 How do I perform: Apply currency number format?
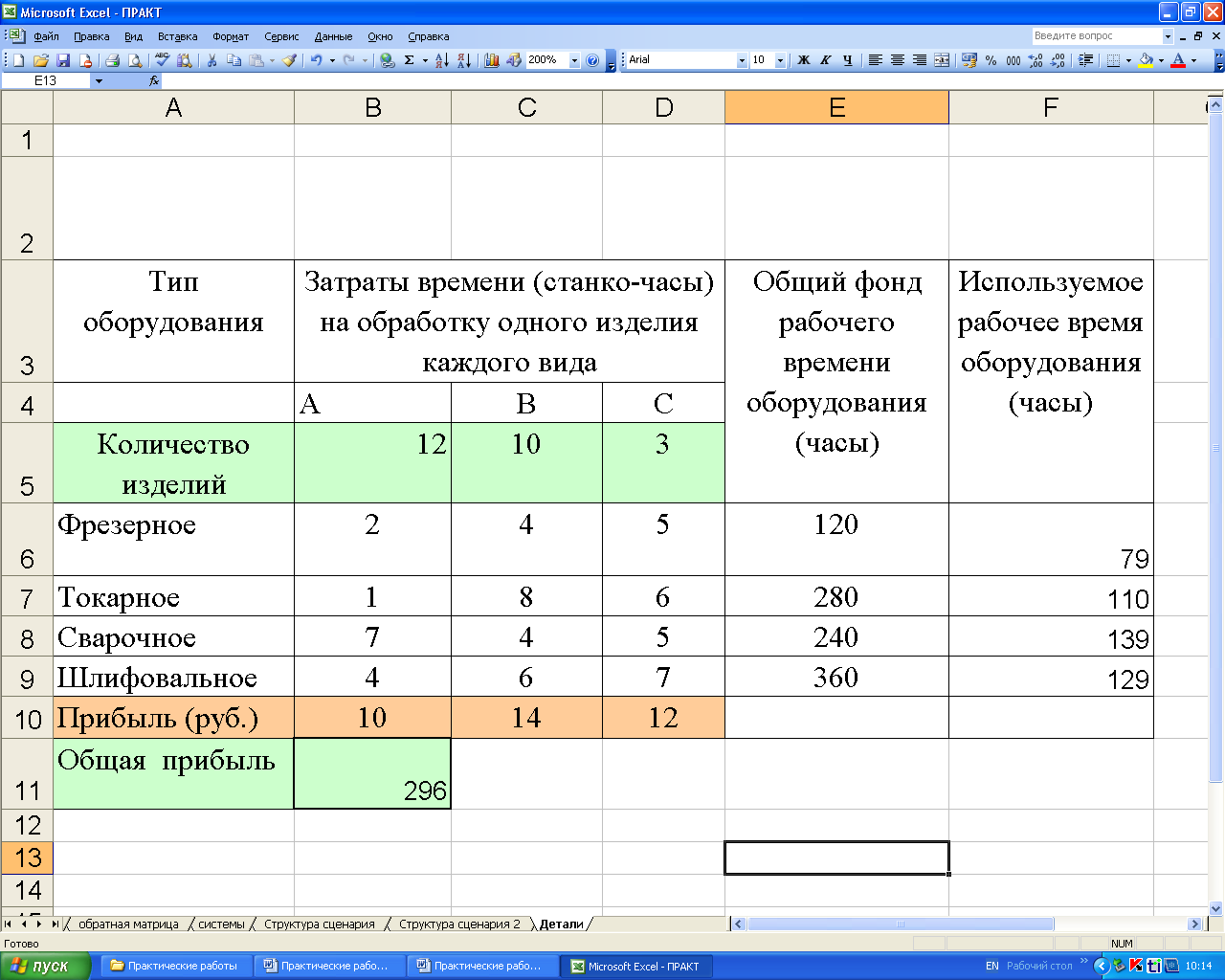tap(969, 60)
